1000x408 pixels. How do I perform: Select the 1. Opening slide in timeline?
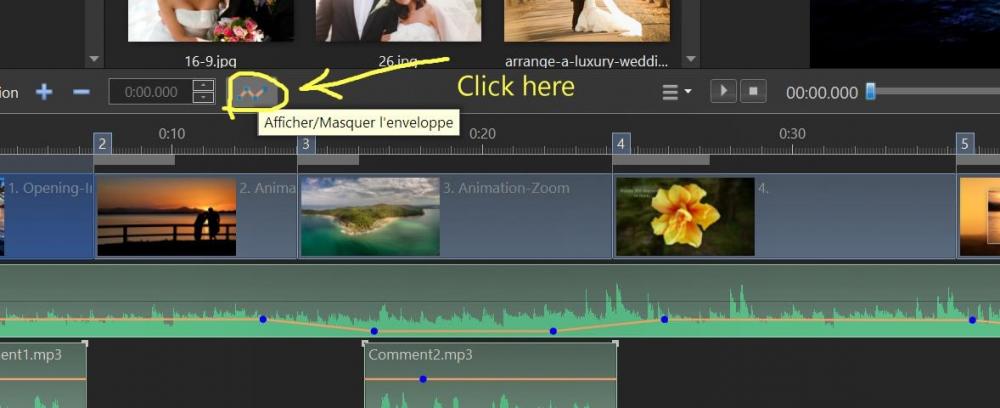(x=47, y=217)
